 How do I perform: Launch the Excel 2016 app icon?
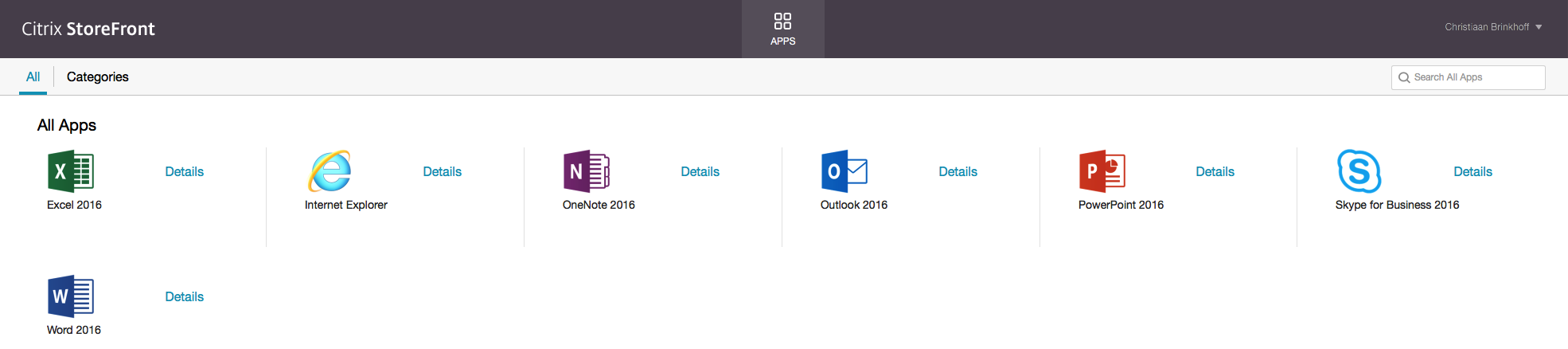tap(71, 171)
